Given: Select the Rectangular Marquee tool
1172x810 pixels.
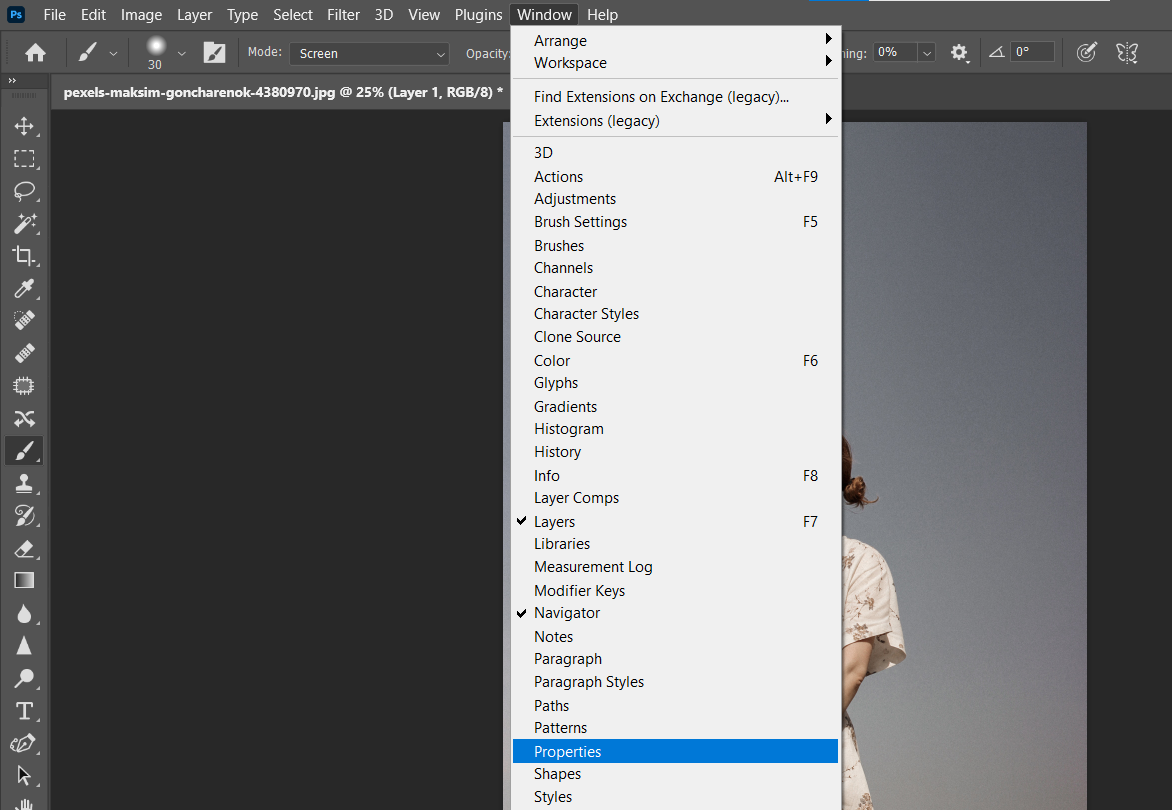Looking at the screenshot, I should [24, 158].
